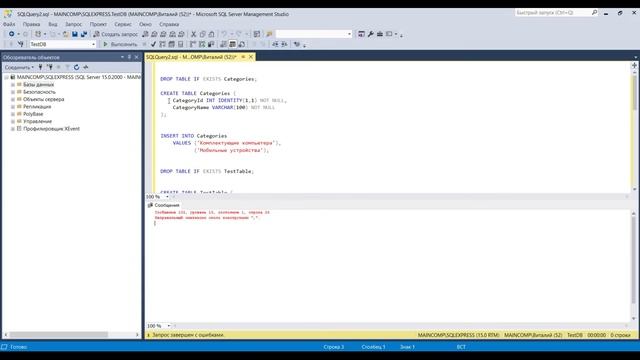The image size is (640, 360).
Task: Click the Выполнить execute button
Action: pyautogui.click(x=120, y=44)
